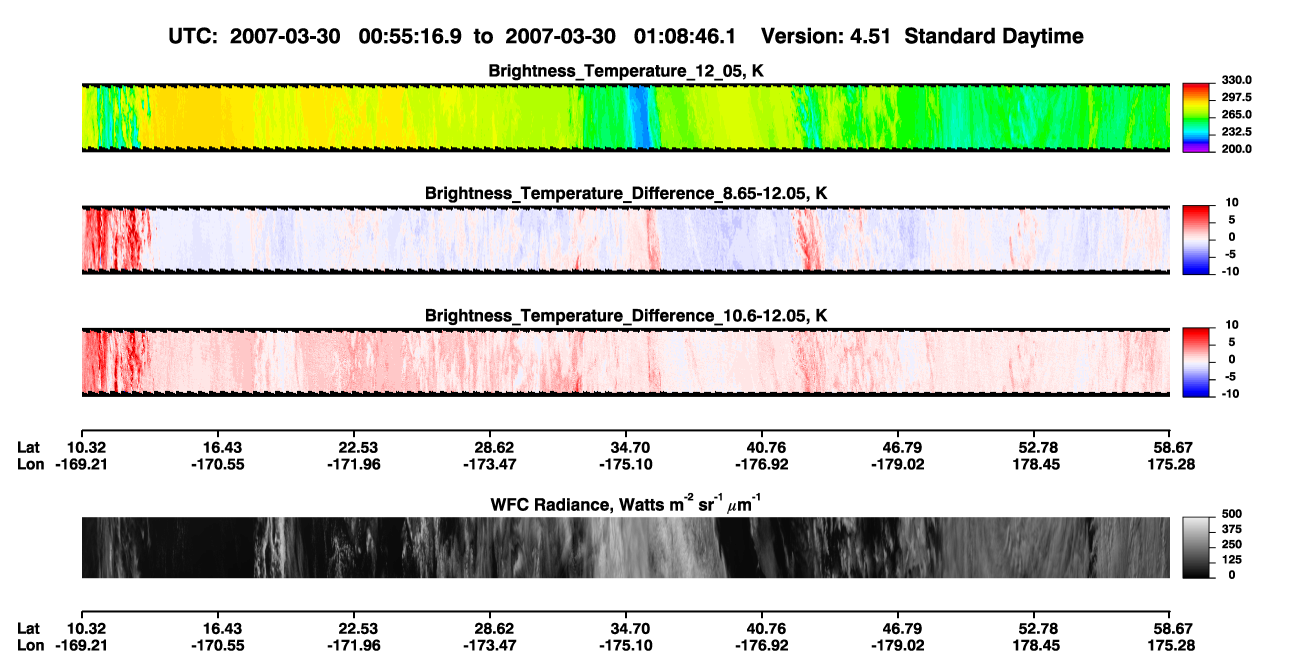Click the 12.05 brightness temperature image strip
Image resolution: width=1300 pixels, height=667 pixels.
626,118
